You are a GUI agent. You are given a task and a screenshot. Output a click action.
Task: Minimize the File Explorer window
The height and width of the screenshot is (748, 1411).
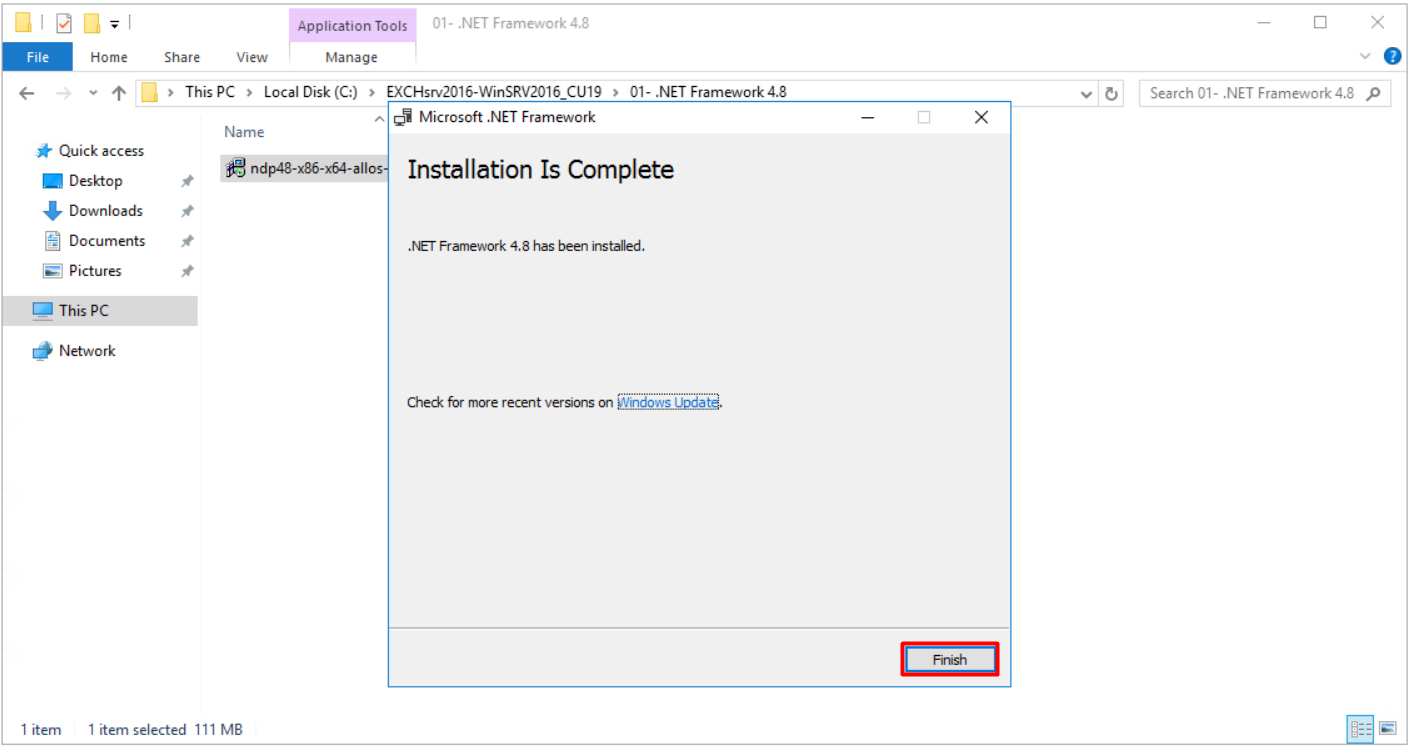click(1264, 22)
